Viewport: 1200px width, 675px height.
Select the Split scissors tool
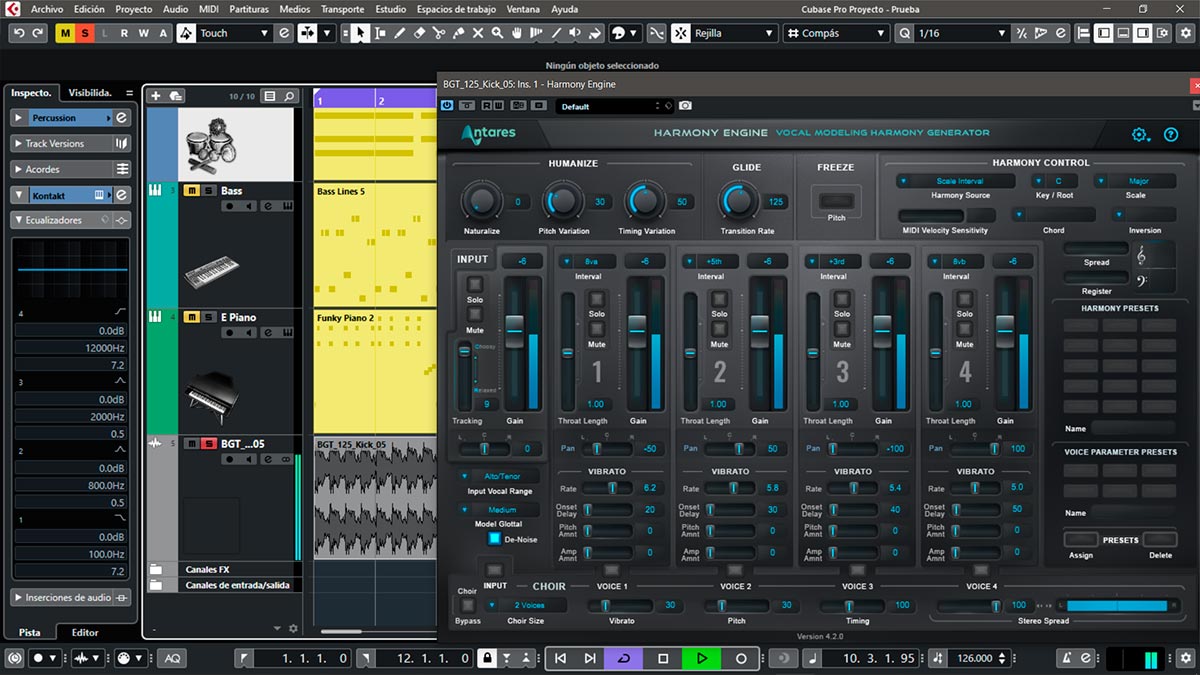pos(440,33)
